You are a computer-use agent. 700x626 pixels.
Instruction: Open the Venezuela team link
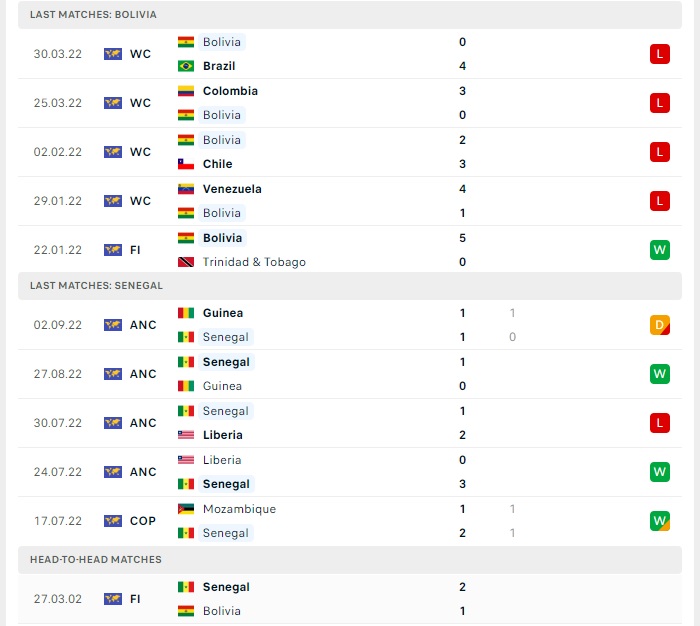[232, 189]
